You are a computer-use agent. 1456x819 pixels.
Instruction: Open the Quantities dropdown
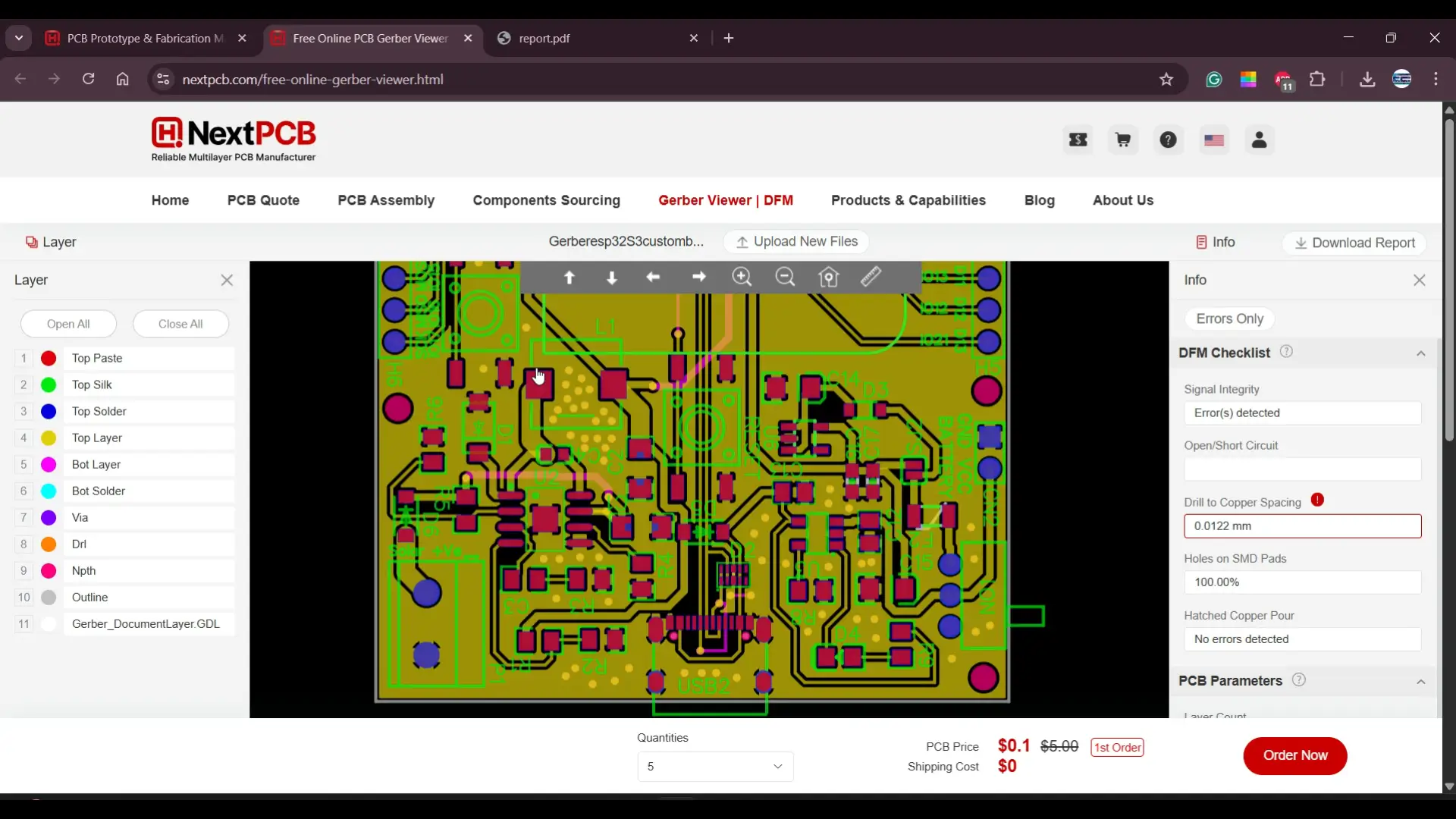click(714, 766)
